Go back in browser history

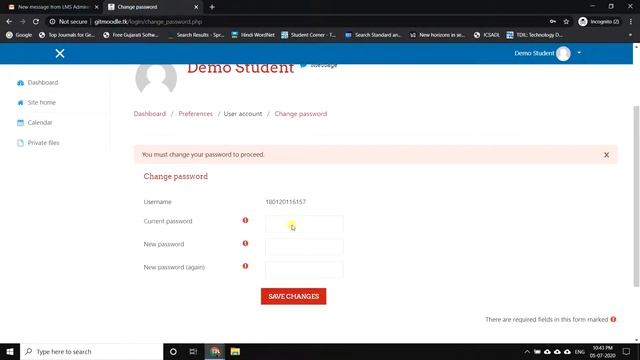click(x=9, y=22)
